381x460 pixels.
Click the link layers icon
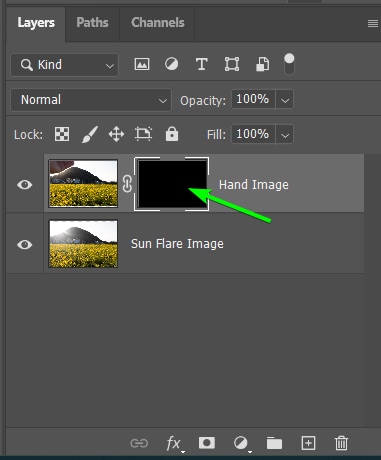139,443
